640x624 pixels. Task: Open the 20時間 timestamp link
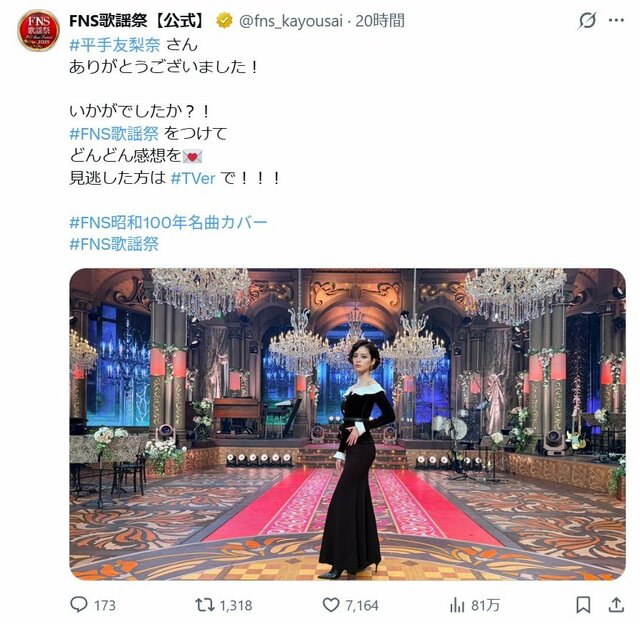pyautogui.click(x=380, y=21)
